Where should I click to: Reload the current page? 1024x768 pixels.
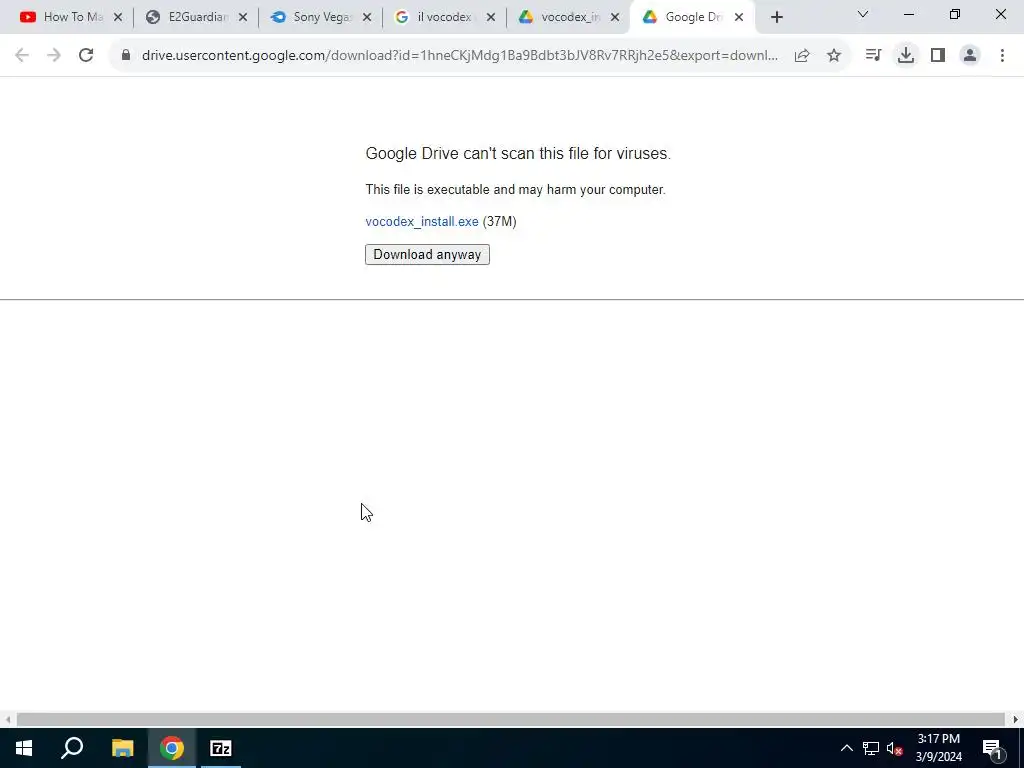86,56
